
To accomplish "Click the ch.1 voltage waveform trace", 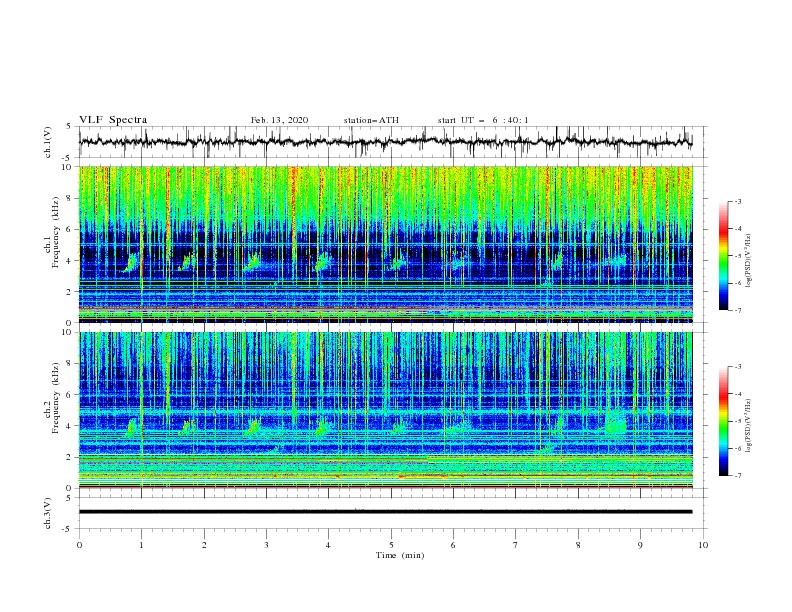I will (385, 142).
